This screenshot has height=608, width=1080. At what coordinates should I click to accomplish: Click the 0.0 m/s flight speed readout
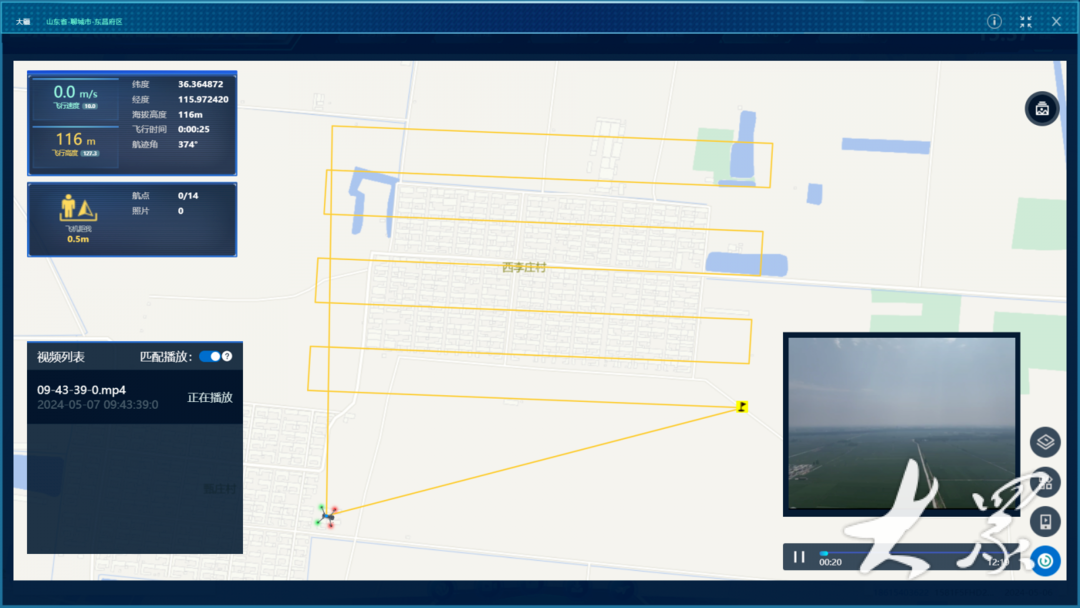coord(75,92)
